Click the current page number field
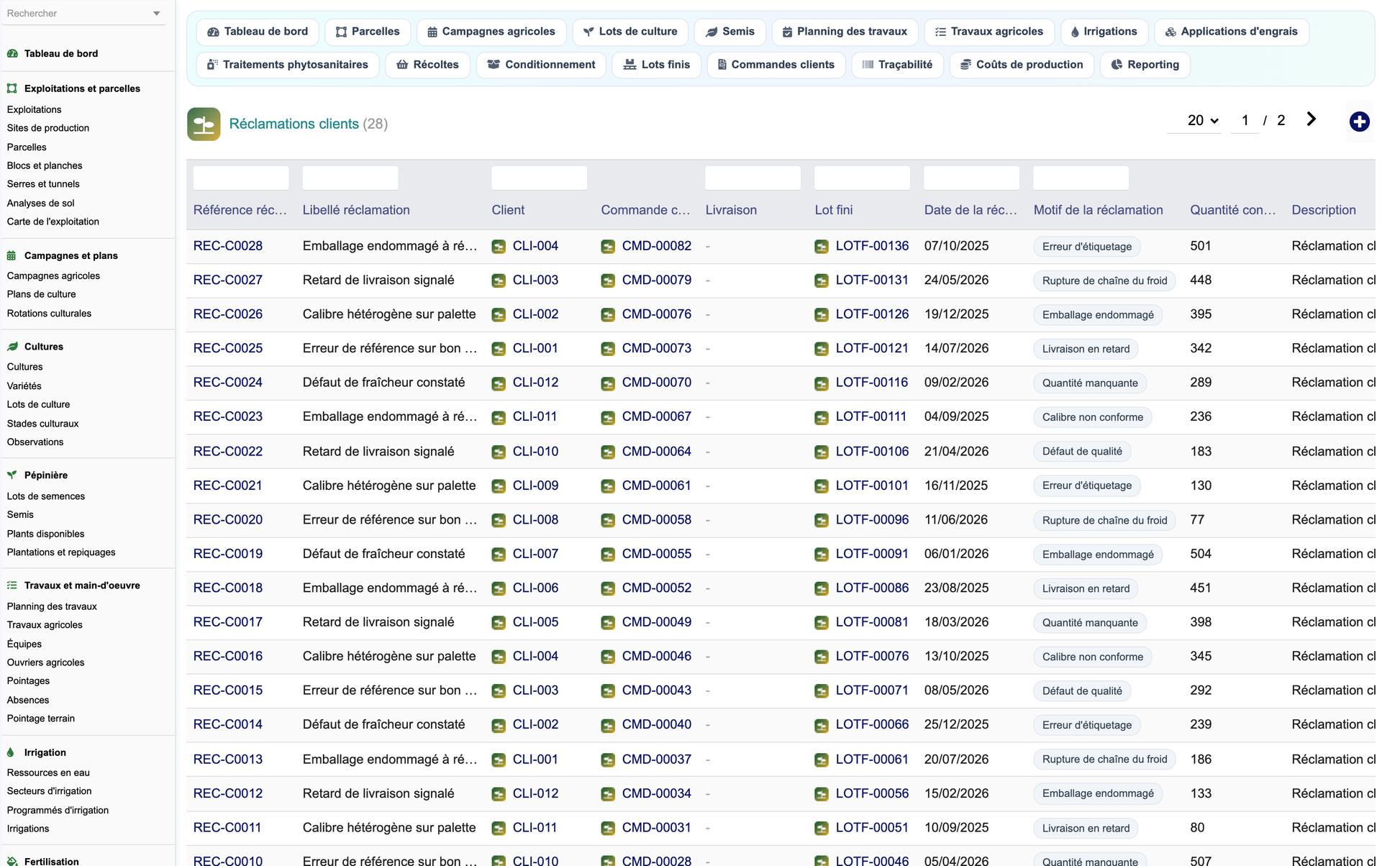The width and height of the screenshot is (1400, 866). coord(1245,121)
